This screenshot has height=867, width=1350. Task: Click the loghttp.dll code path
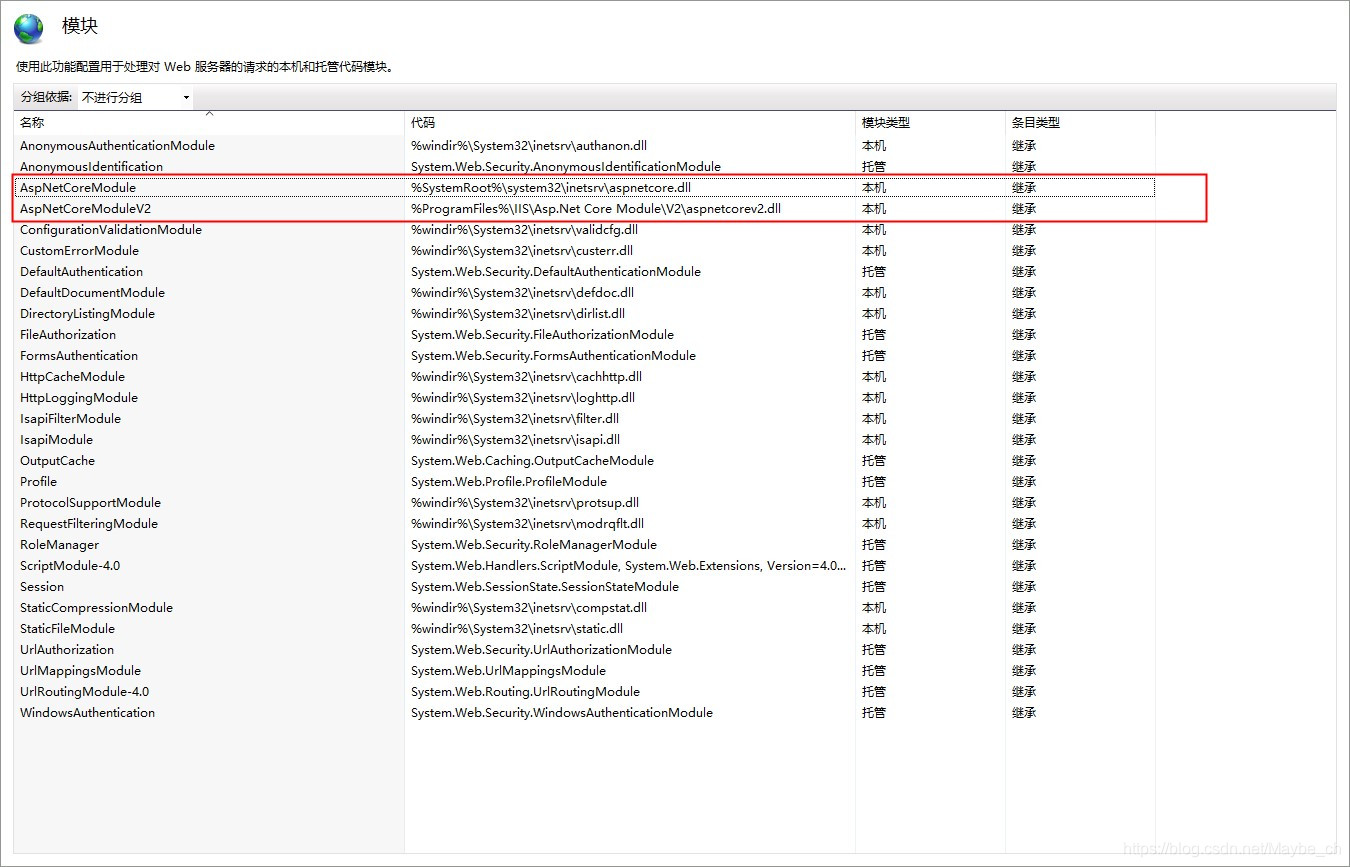[523, 397]
